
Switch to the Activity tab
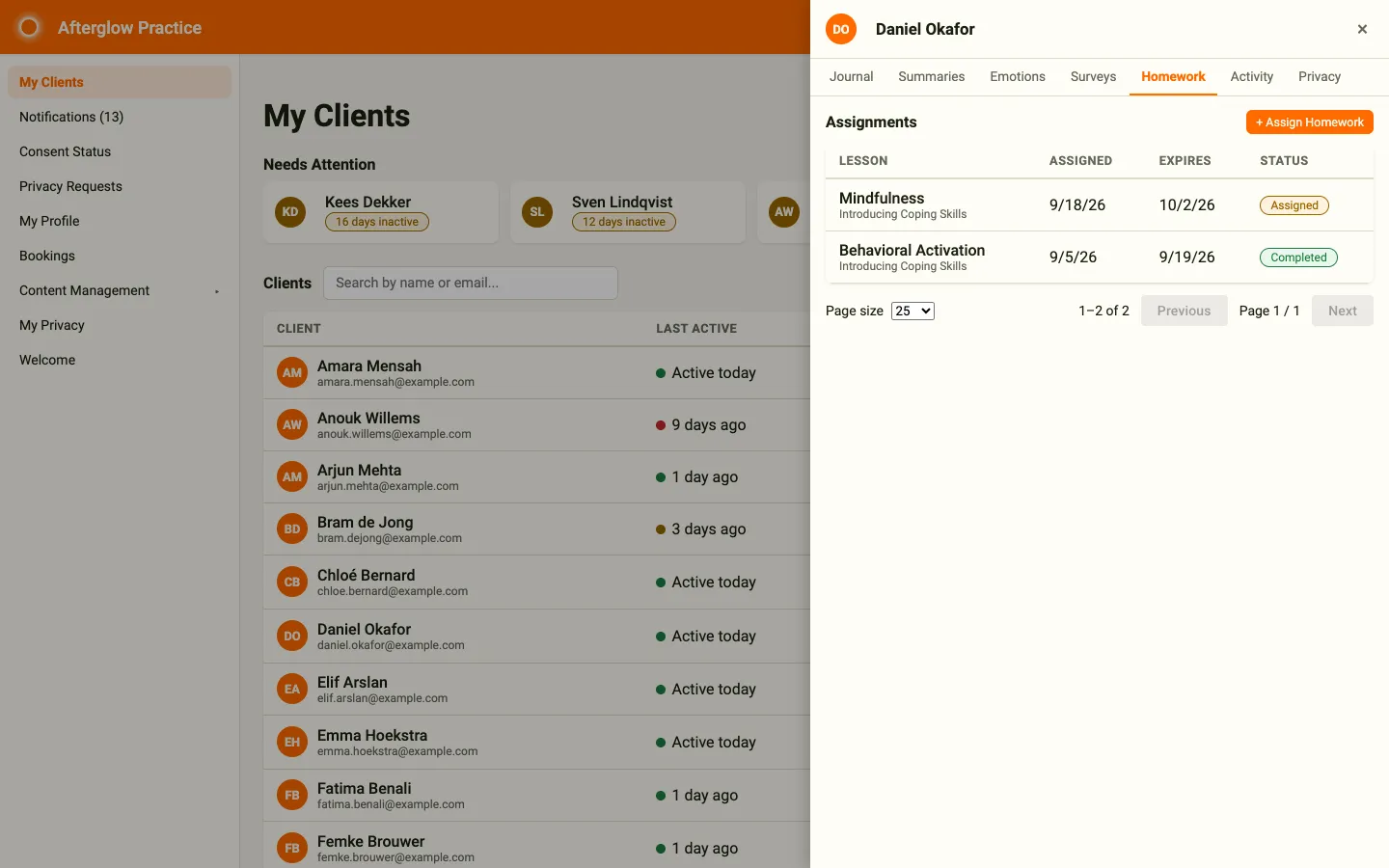[x=1251, y=76]
